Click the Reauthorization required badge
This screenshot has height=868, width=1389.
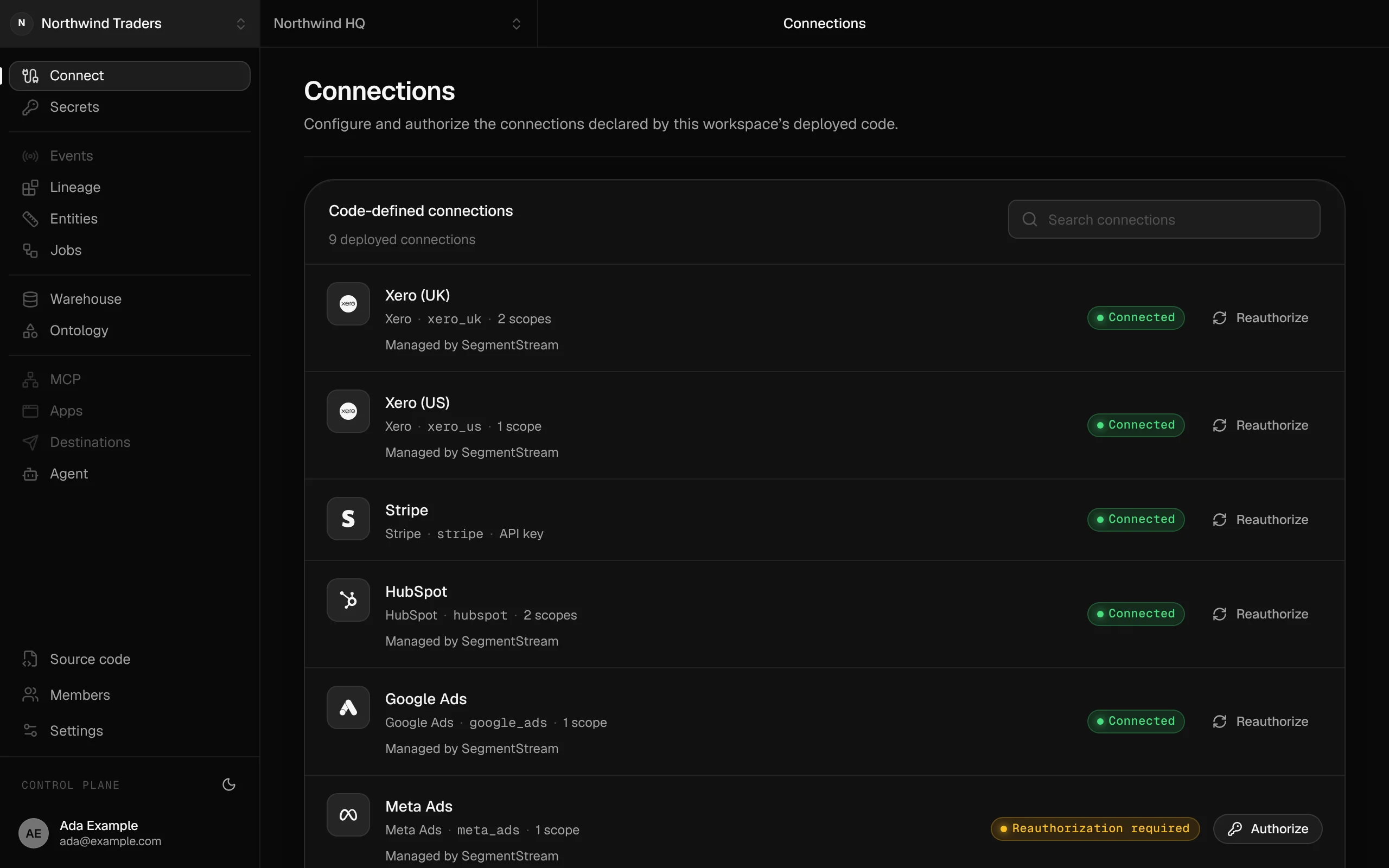point(1095,829)
